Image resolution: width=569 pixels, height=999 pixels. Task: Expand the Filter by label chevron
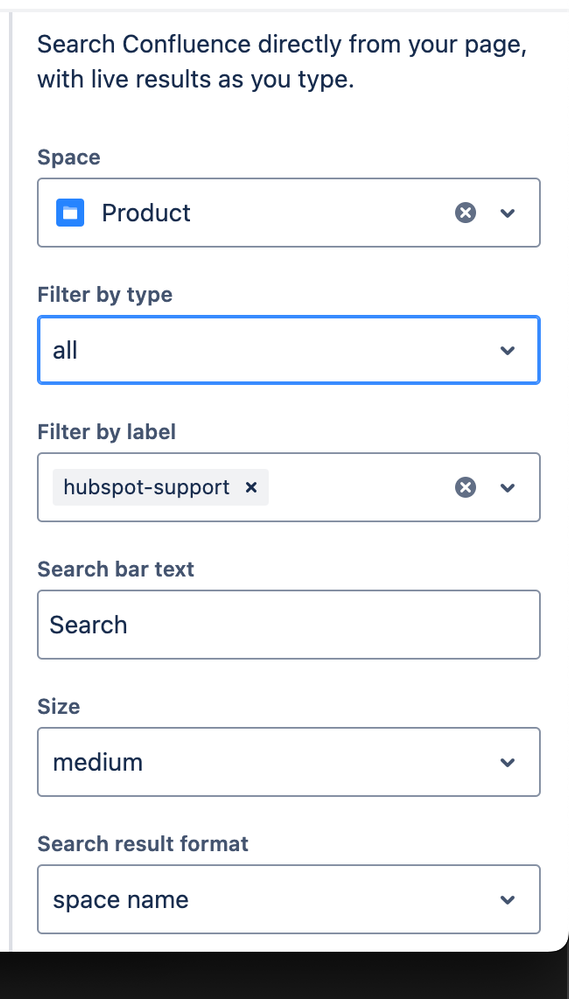[x=507, y=487]
